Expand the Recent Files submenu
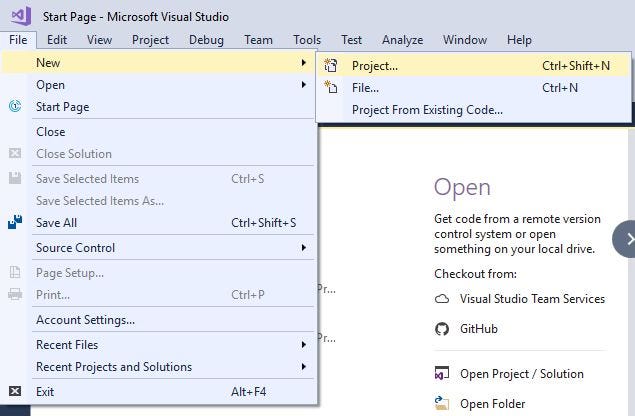The width and height of the screenshot is (635, 416). click(x=303, y=345)
